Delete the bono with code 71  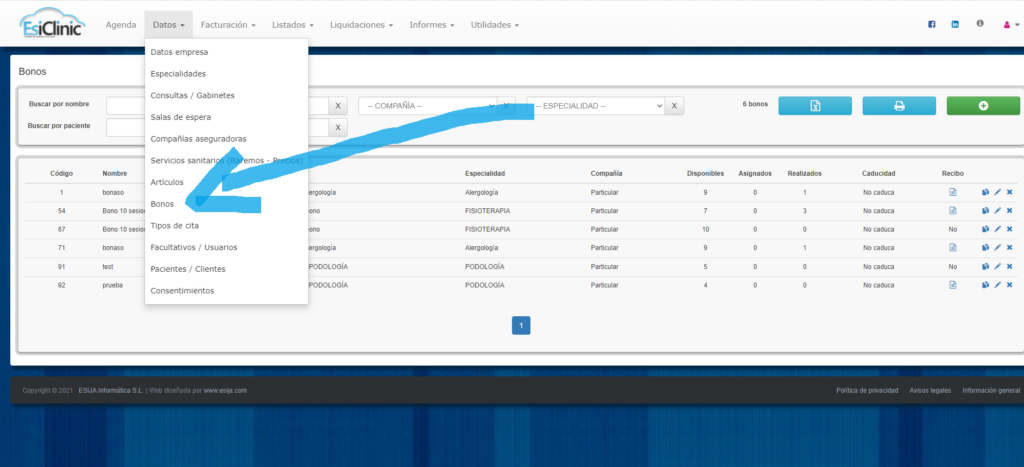(x=1010, y=248)
